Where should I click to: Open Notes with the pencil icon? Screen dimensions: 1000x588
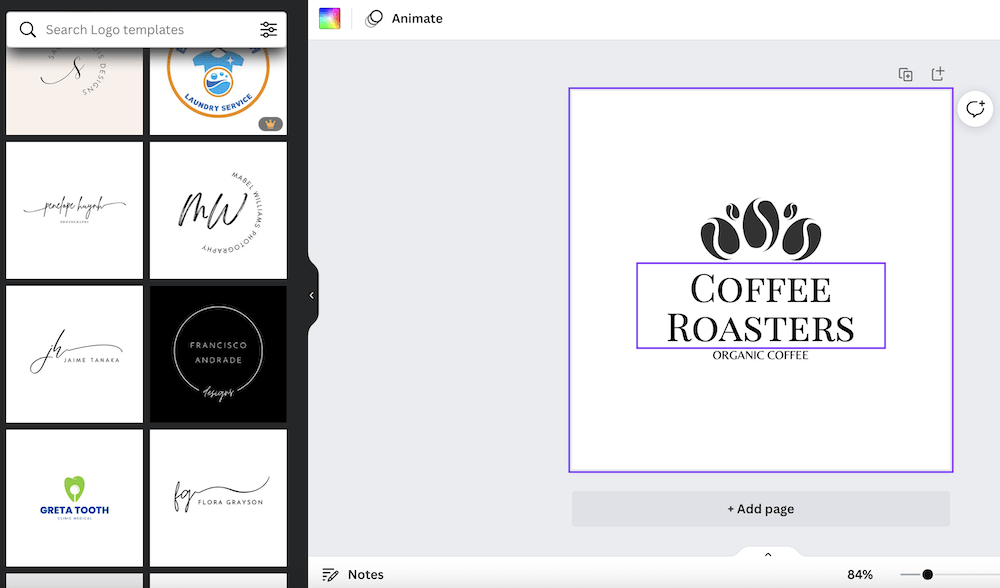click(x=330, y=575)
